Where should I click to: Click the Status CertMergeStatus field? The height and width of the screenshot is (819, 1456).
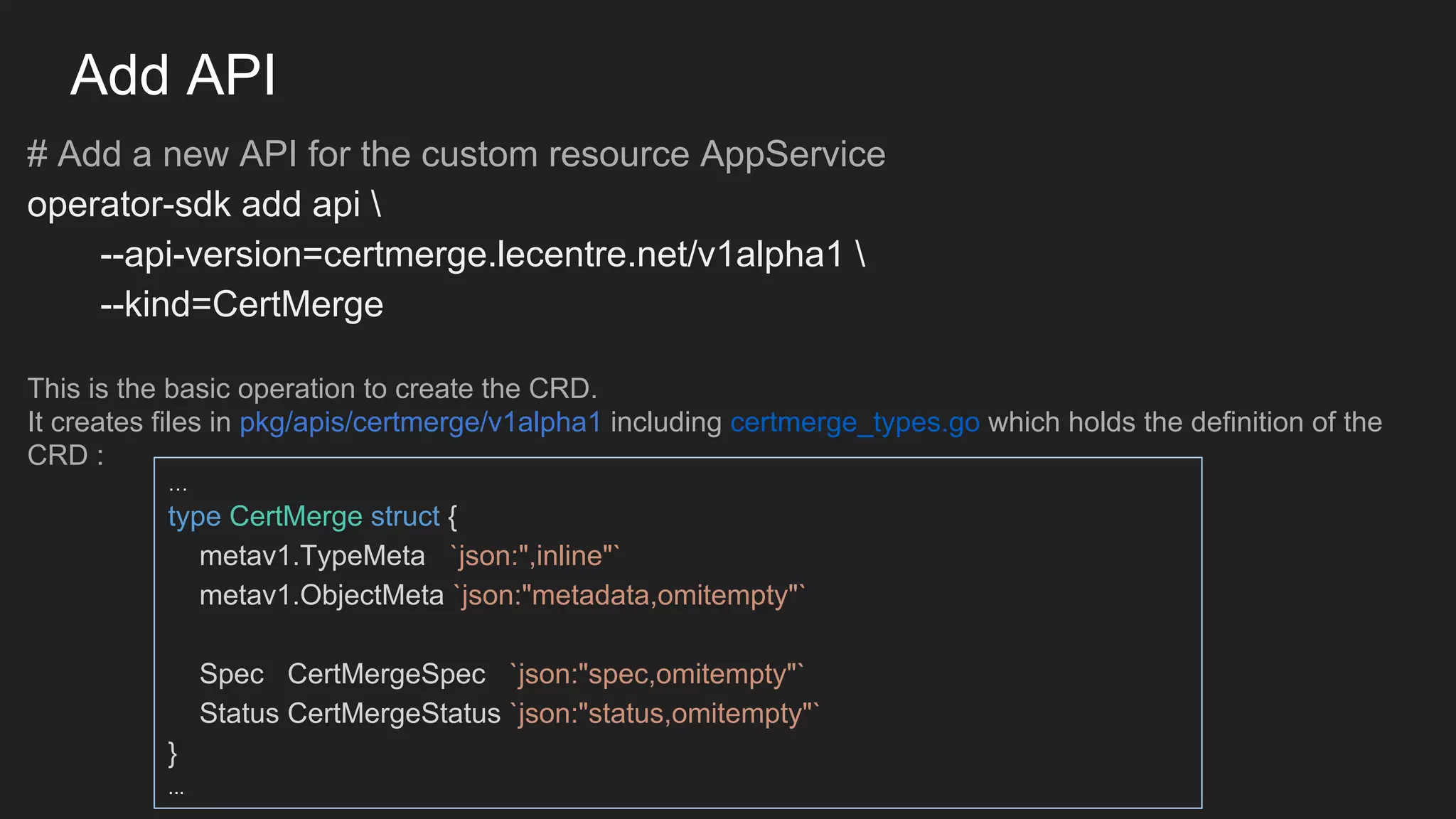coord(350,714)
